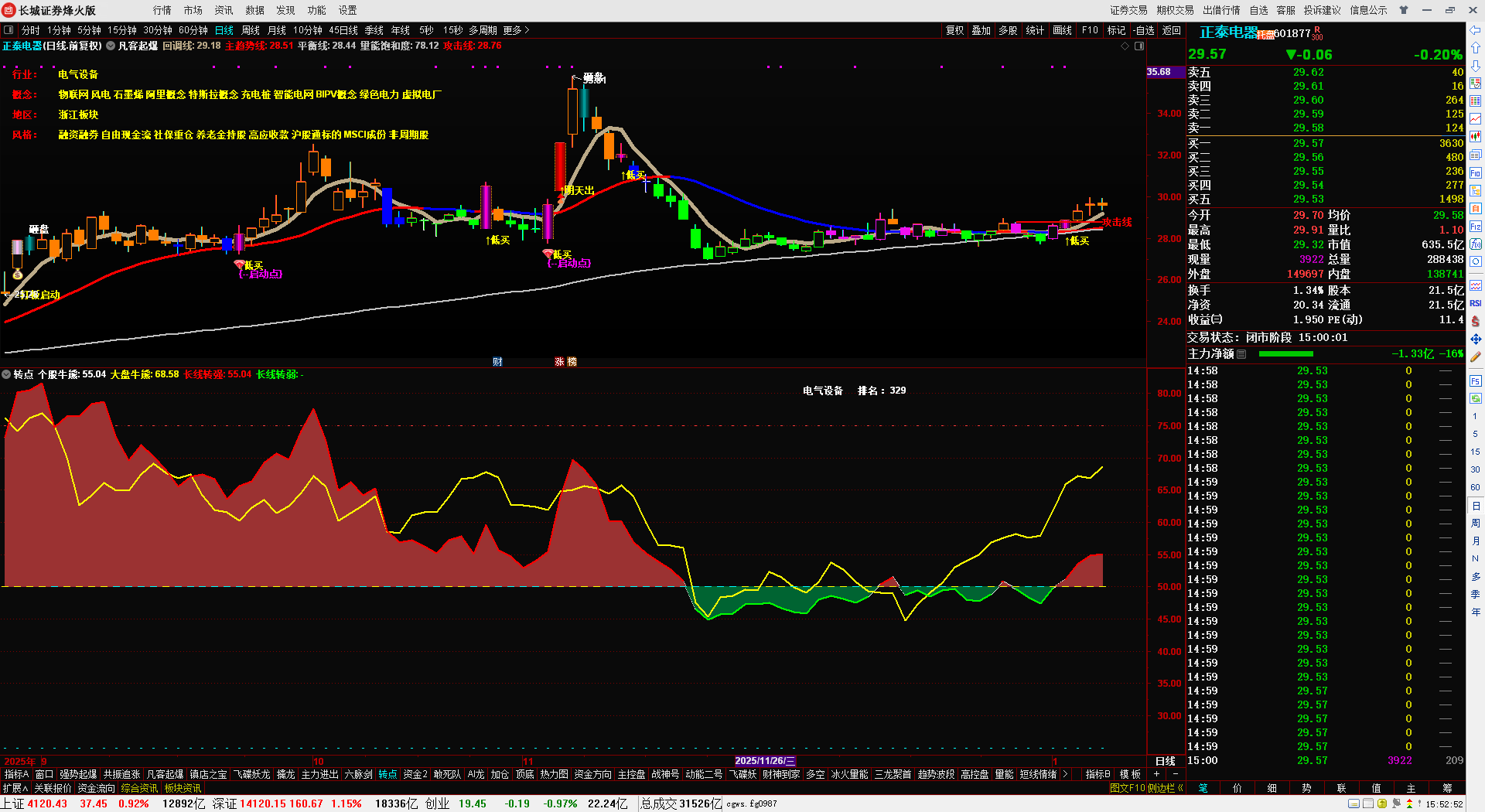Viewport: 1485px width, 812px height.
Task: Click the orange document icon in sidebar
Action: (x=1475, y=209)
